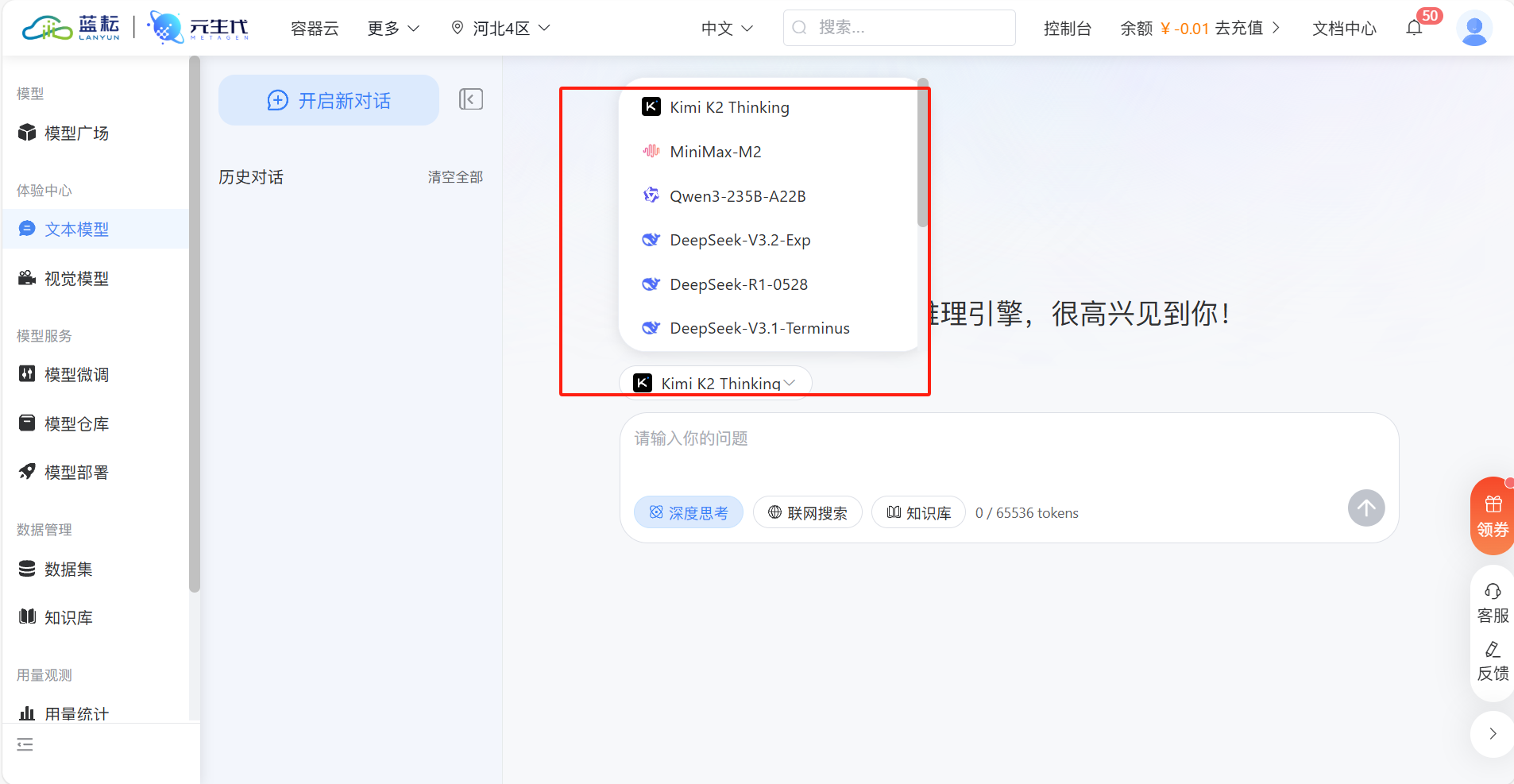1514x784 pixels.
Task: Click the model list scrollbar
Action: click(922, 153)
